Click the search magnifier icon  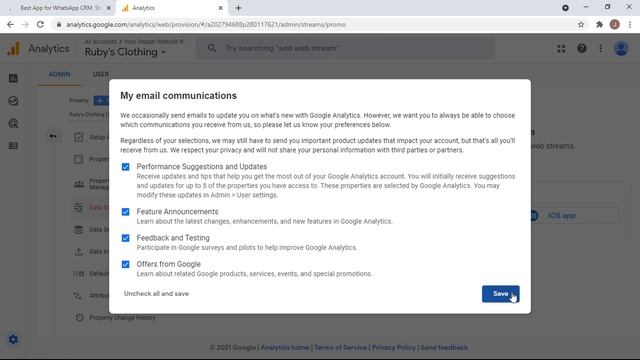pyautogui.click(x=212, y=48)
